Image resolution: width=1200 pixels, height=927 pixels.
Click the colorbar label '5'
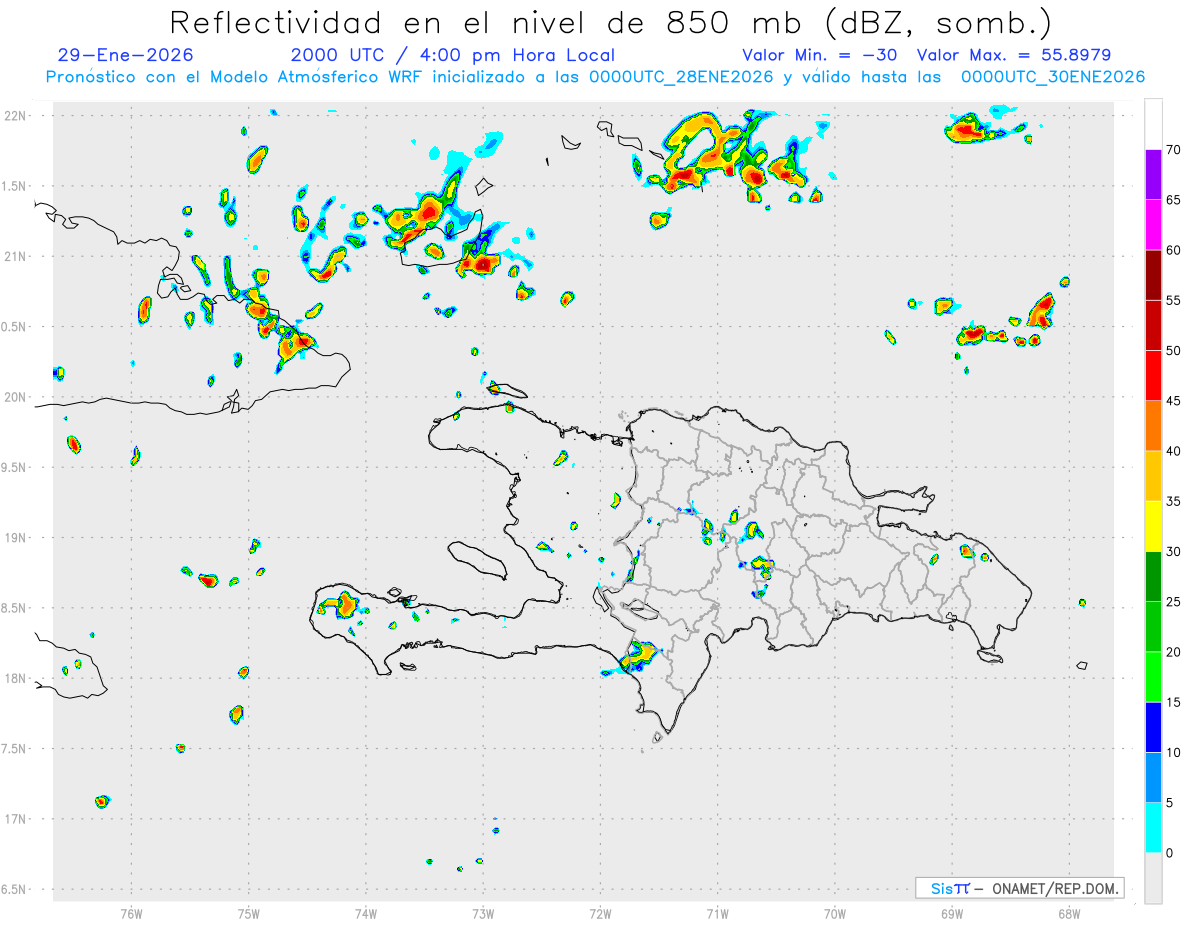[1169, 803]
